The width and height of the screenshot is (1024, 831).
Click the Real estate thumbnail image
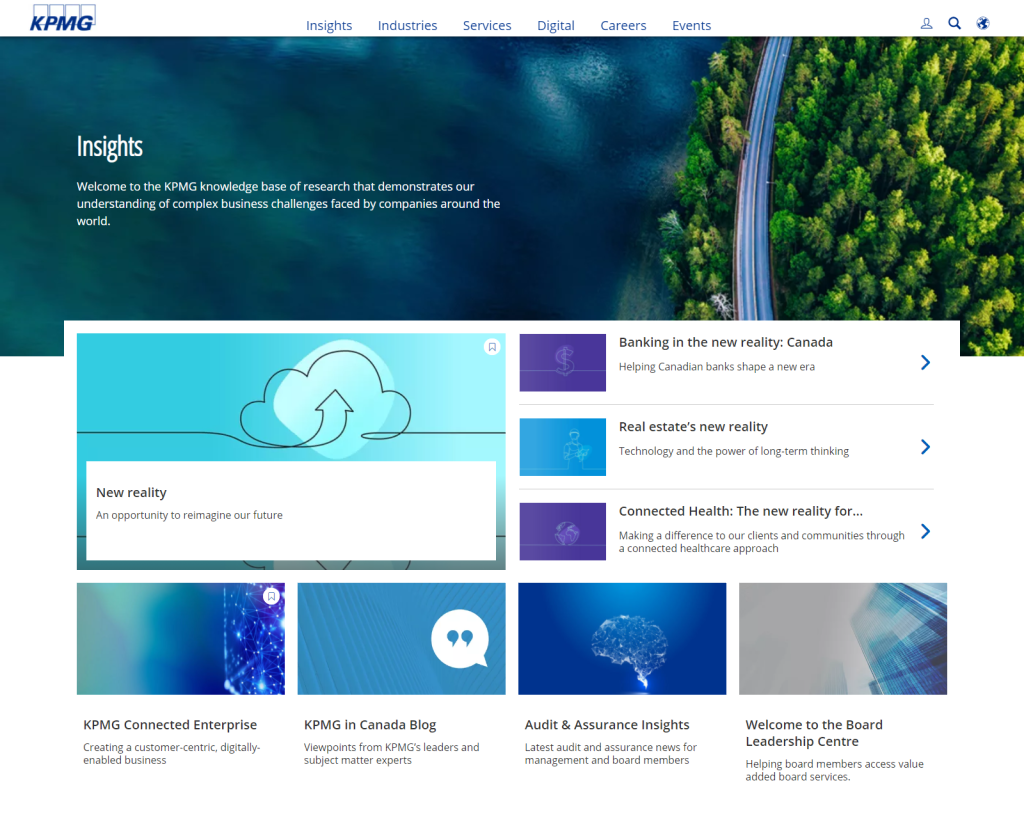click(x=562, y=447)
